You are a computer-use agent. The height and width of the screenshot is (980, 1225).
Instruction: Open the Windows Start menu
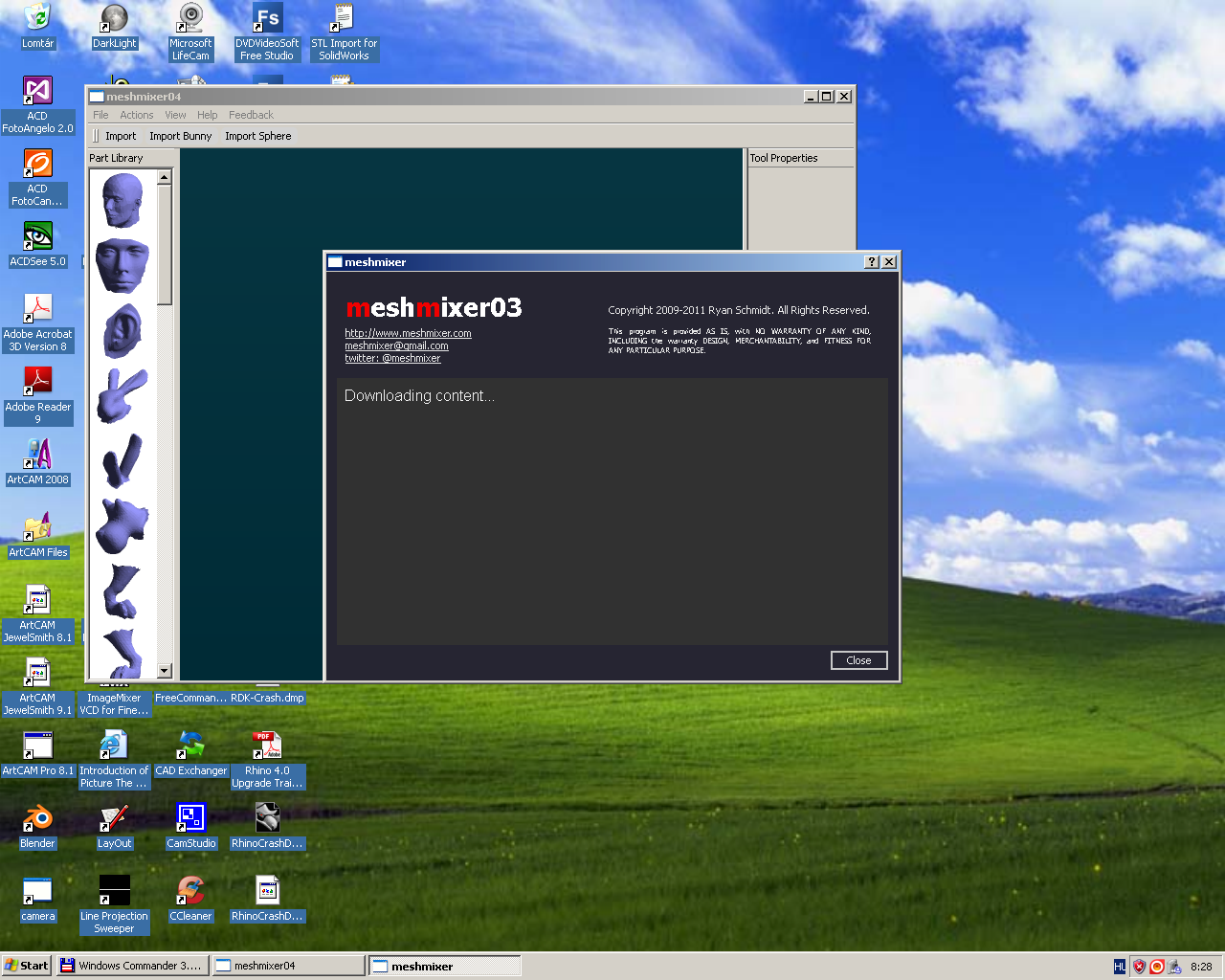point(26,966)
